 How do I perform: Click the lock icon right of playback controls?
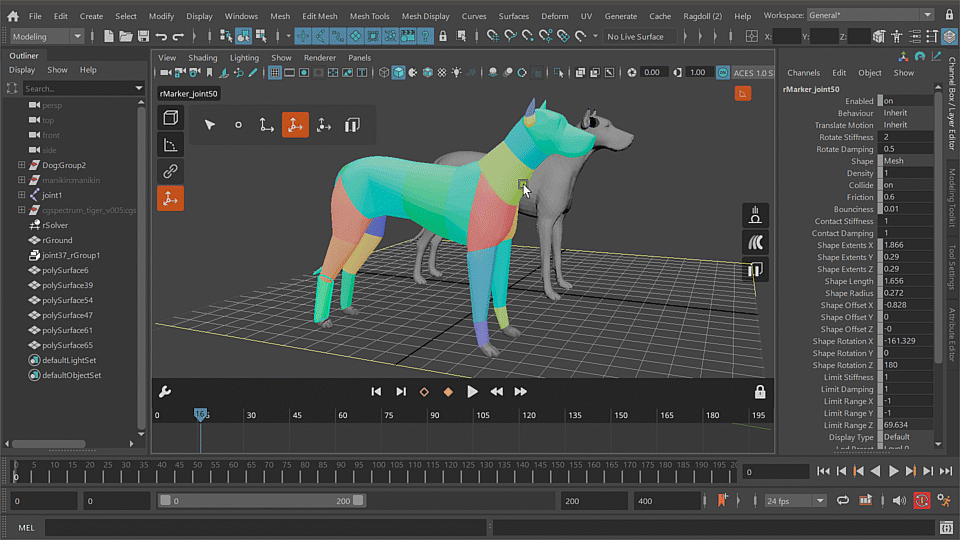click(x=760, y=392)
